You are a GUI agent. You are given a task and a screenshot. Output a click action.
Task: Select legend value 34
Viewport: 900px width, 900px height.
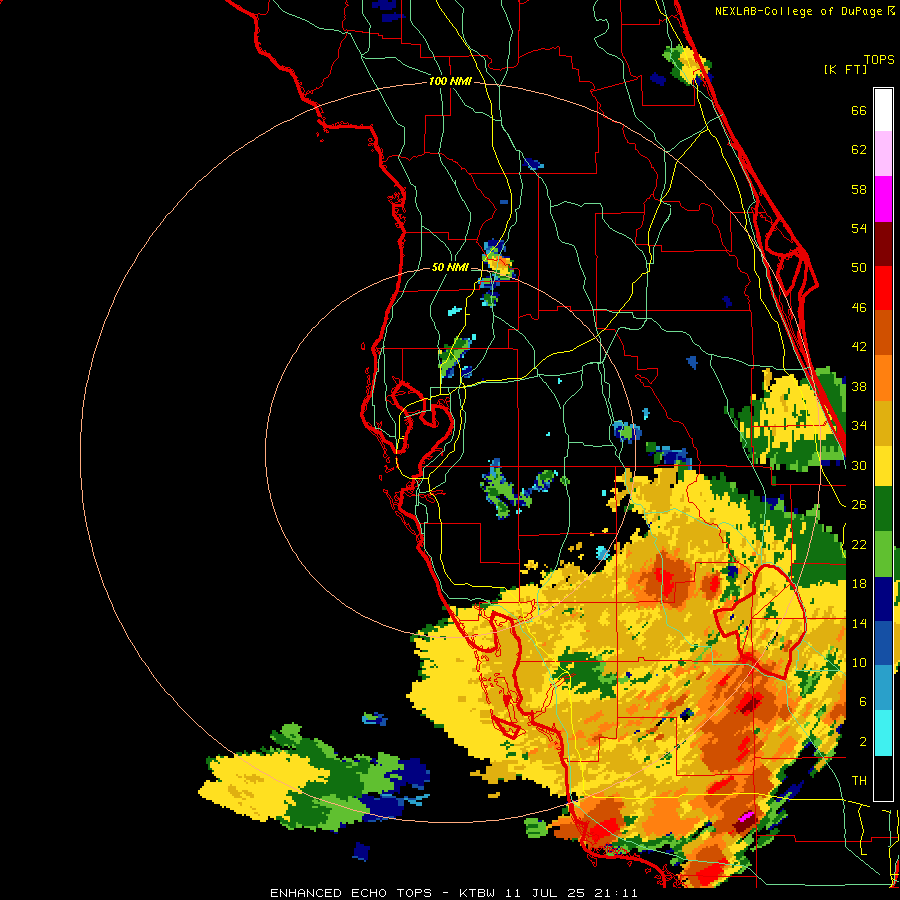859,425
